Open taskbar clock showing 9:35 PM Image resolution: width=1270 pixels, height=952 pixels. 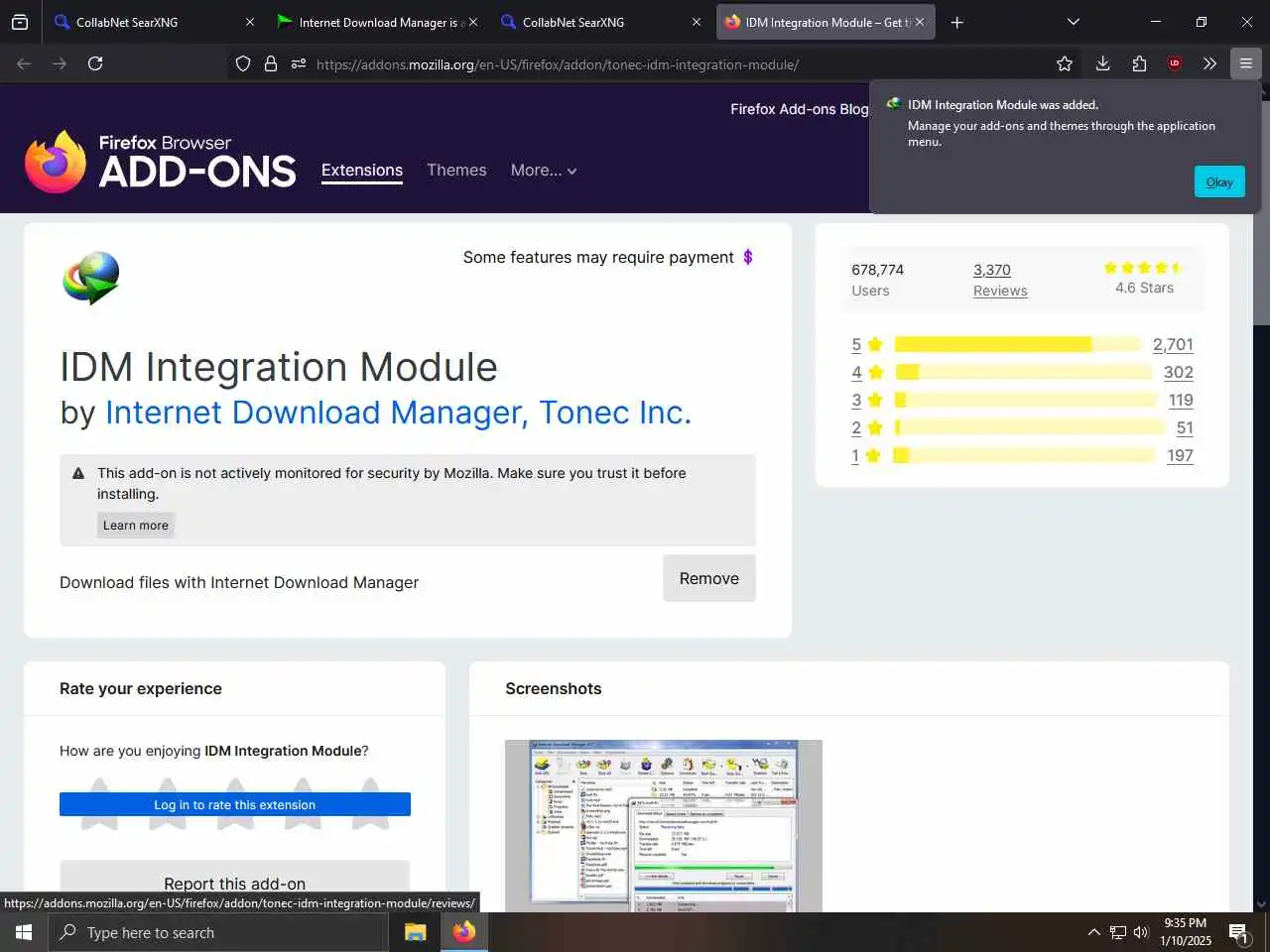click(1186, 932)
